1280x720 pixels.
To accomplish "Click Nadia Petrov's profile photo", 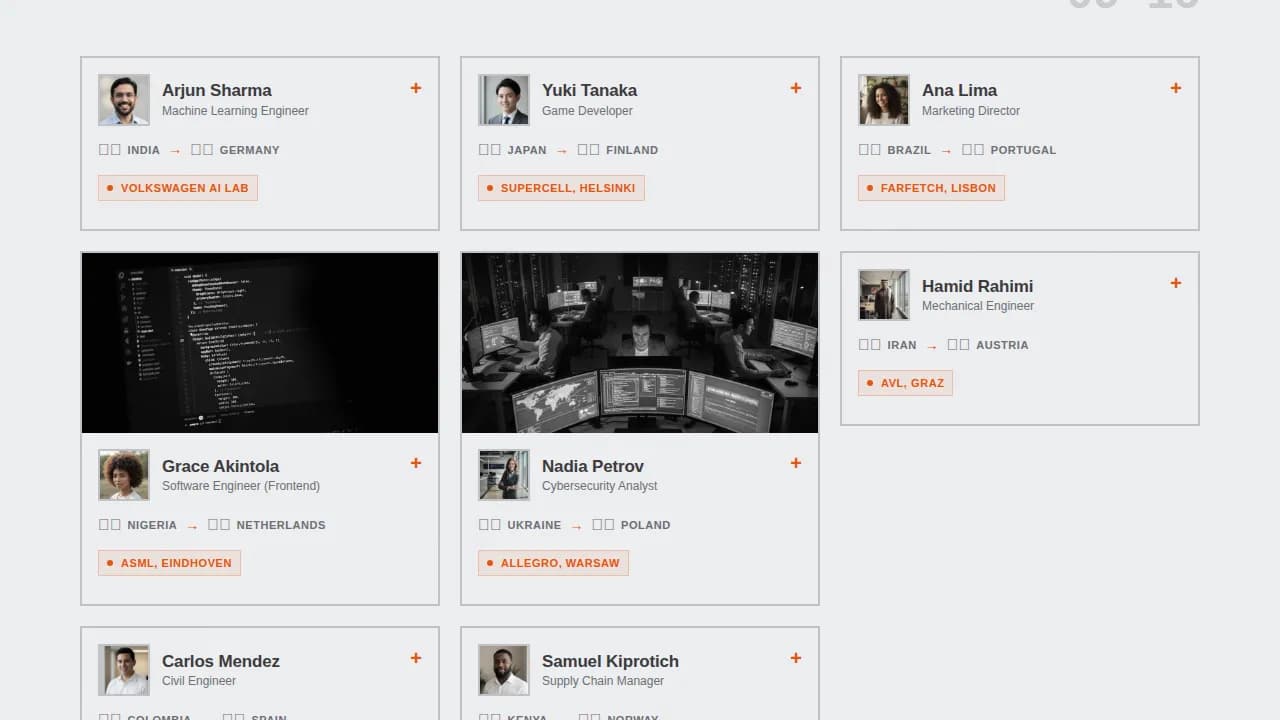I will pyautogui.click(x=504, y=475).
